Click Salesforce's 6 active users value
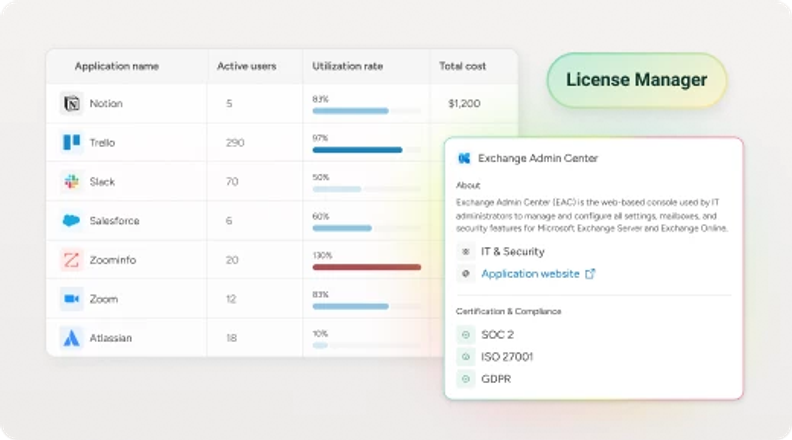The width and height of the screenshot is (792, 440). (229, 221)
